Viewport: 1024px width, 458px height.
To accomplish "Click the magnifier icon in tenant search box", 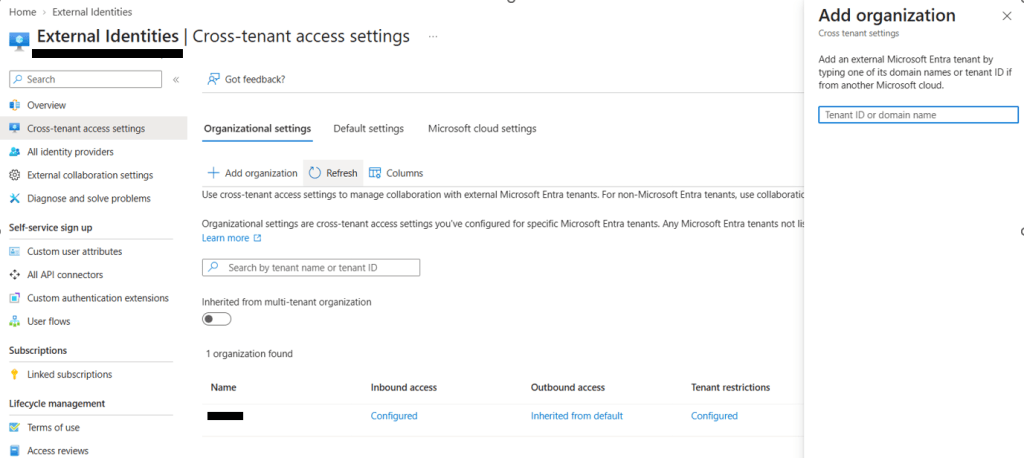I will tap(213, 268).
